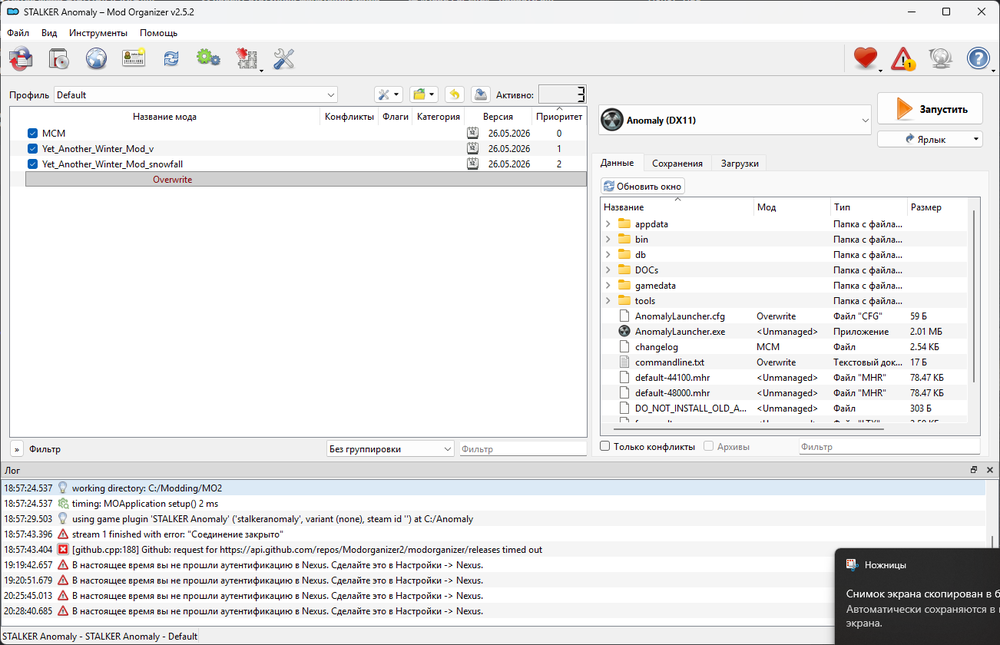The height and width of the screenshot is (645, 1000).
Task: Select the Данные tab
Action: [617, 163]
